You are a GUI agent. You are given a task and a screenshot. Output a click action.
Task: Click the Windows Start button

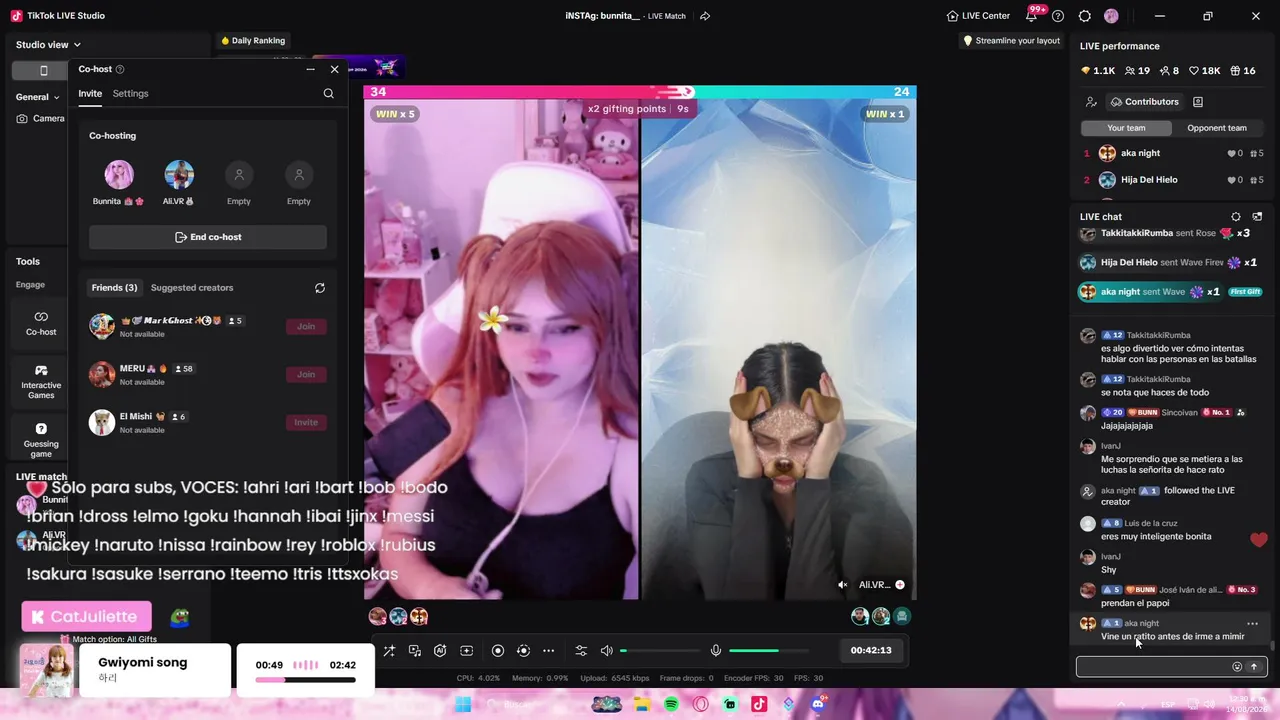click(x=463, y=705)
